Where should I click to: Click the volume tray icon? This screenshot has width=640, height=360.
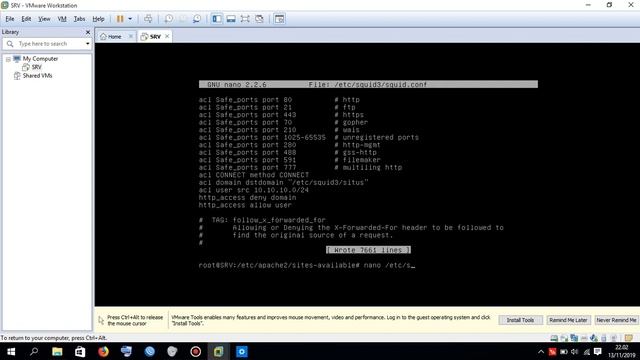575,352
